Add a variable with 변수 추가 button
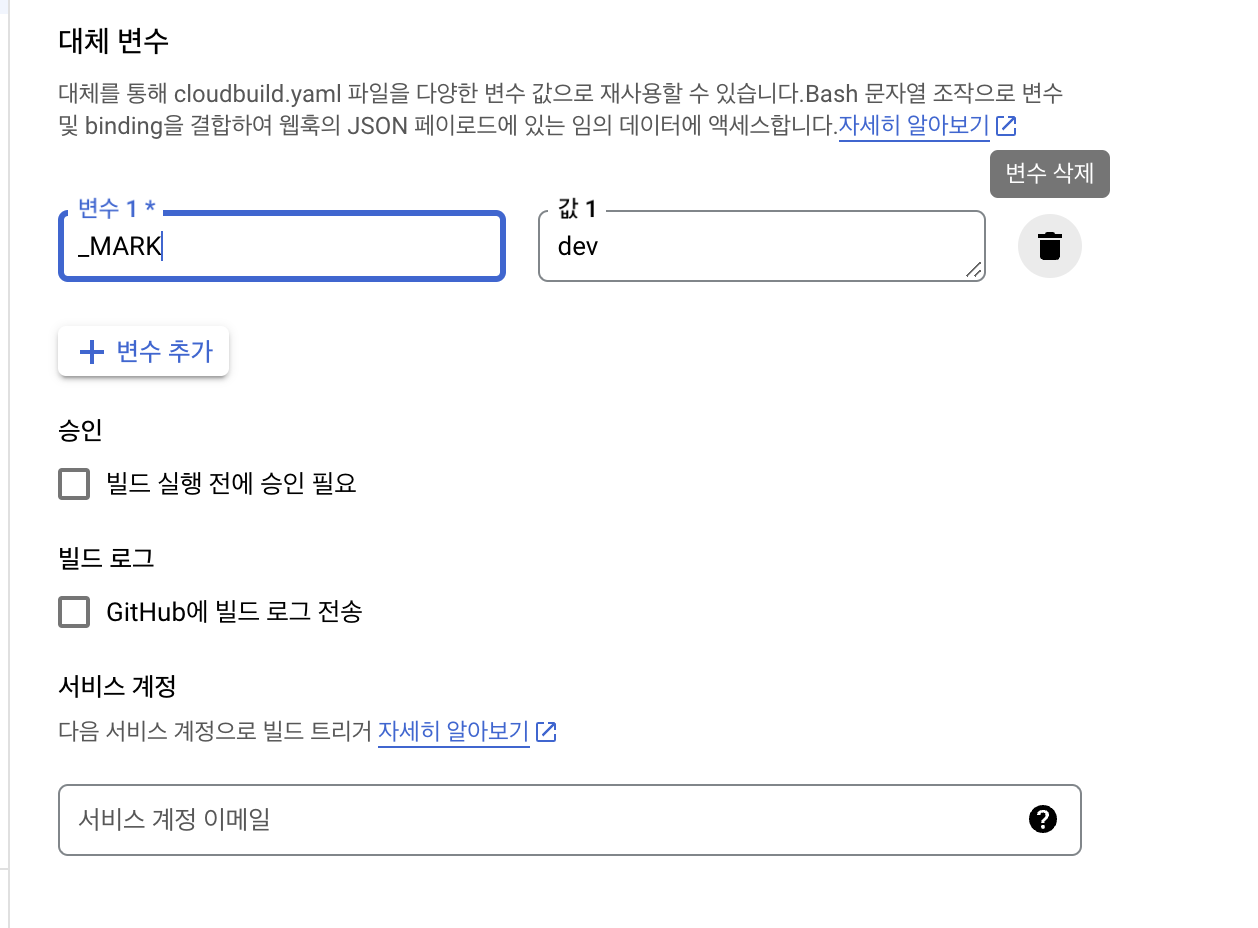1258x928 pixels. point(144,352)
